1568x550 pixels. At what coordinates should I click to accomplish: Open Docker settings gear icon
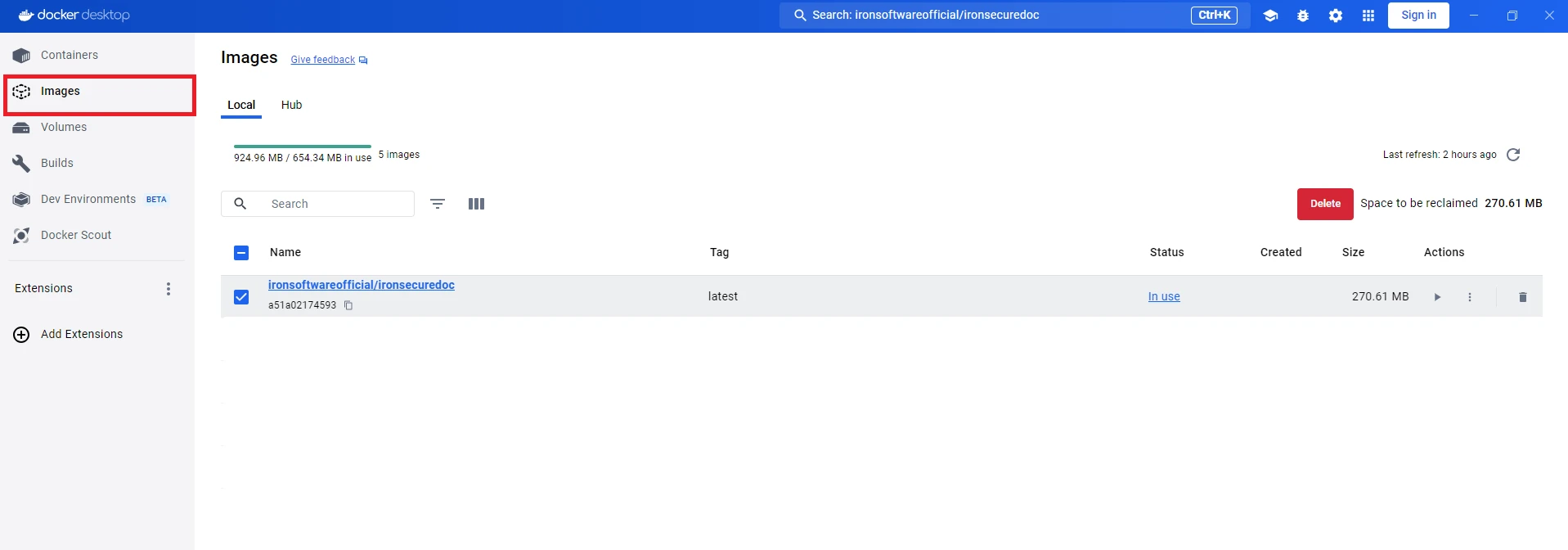1336,16
